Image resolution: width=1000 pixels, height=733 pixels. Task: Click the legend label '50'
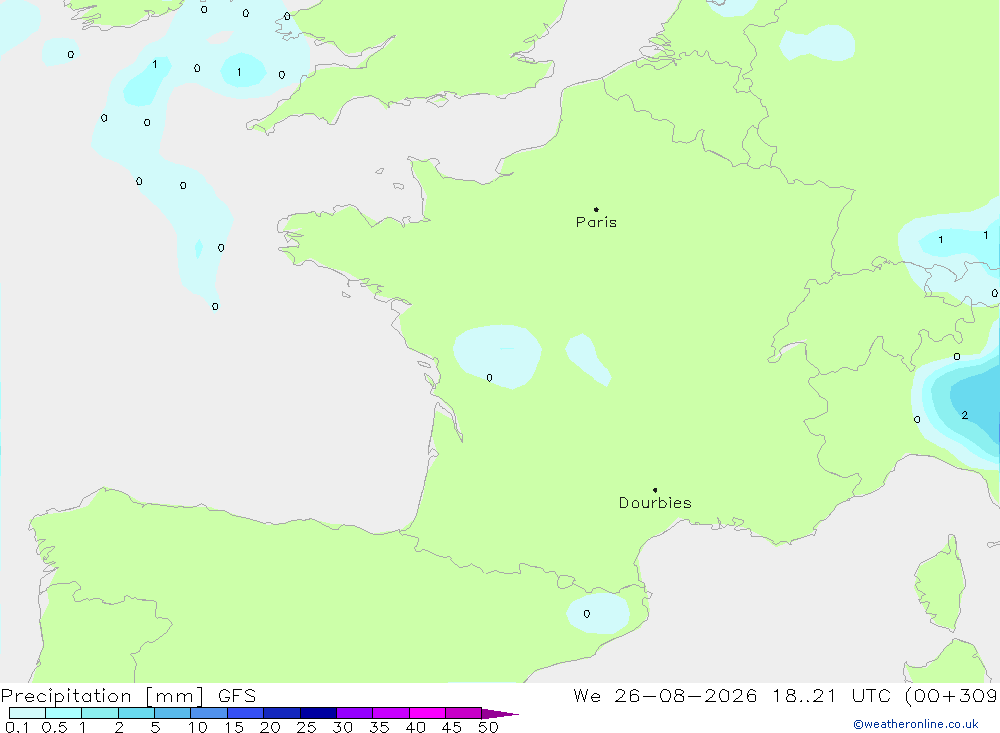(489, 727)
